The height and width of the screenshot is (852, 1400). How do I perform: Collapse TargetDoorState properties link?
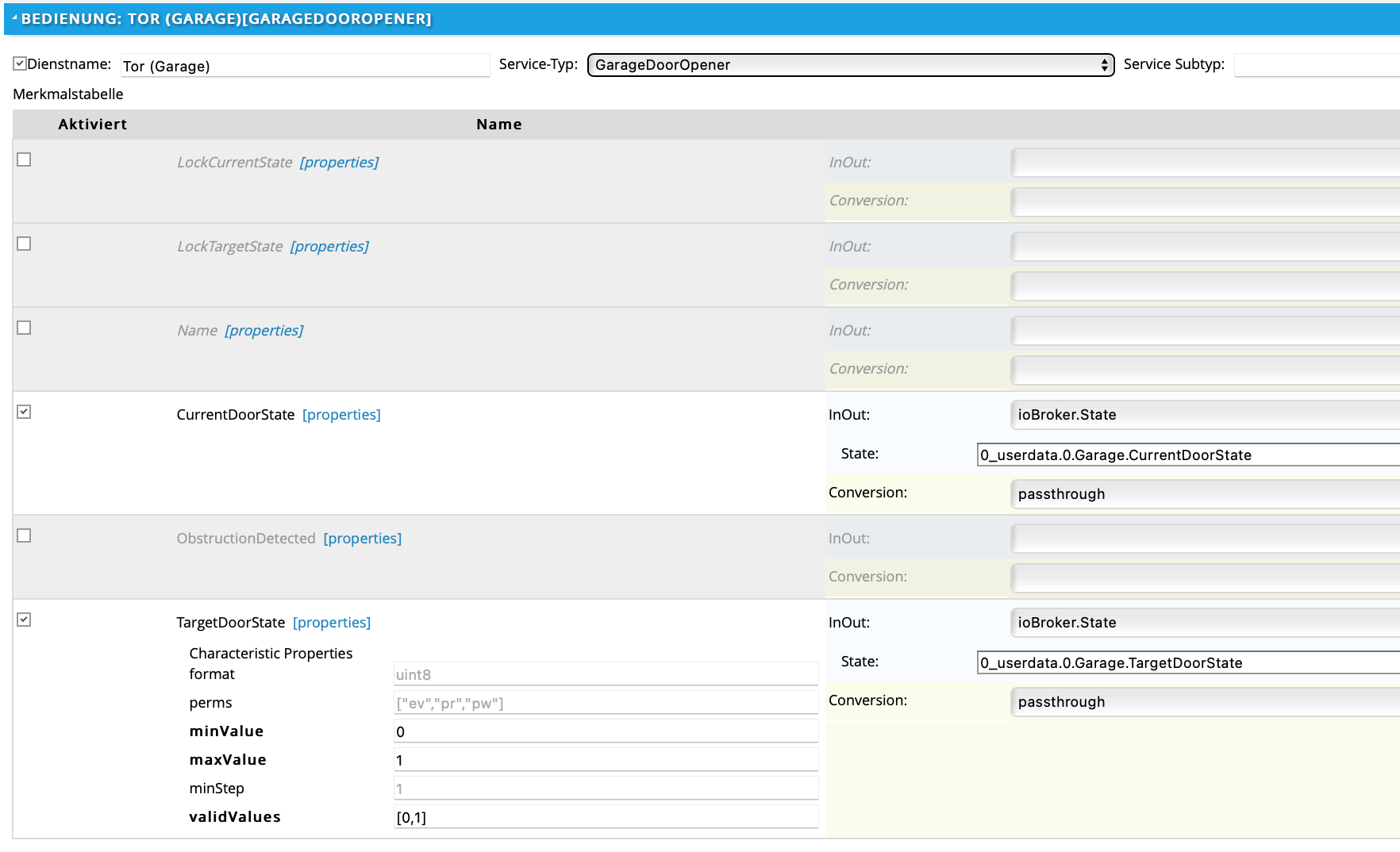[332, 623]
